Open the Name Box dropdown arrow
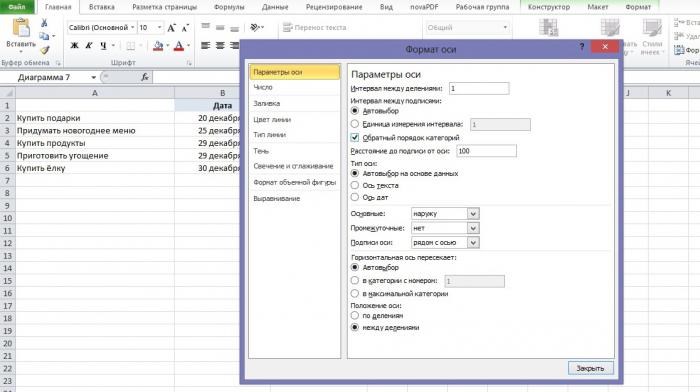Screen dimensions: 700x392 click(x=93, y=77)
